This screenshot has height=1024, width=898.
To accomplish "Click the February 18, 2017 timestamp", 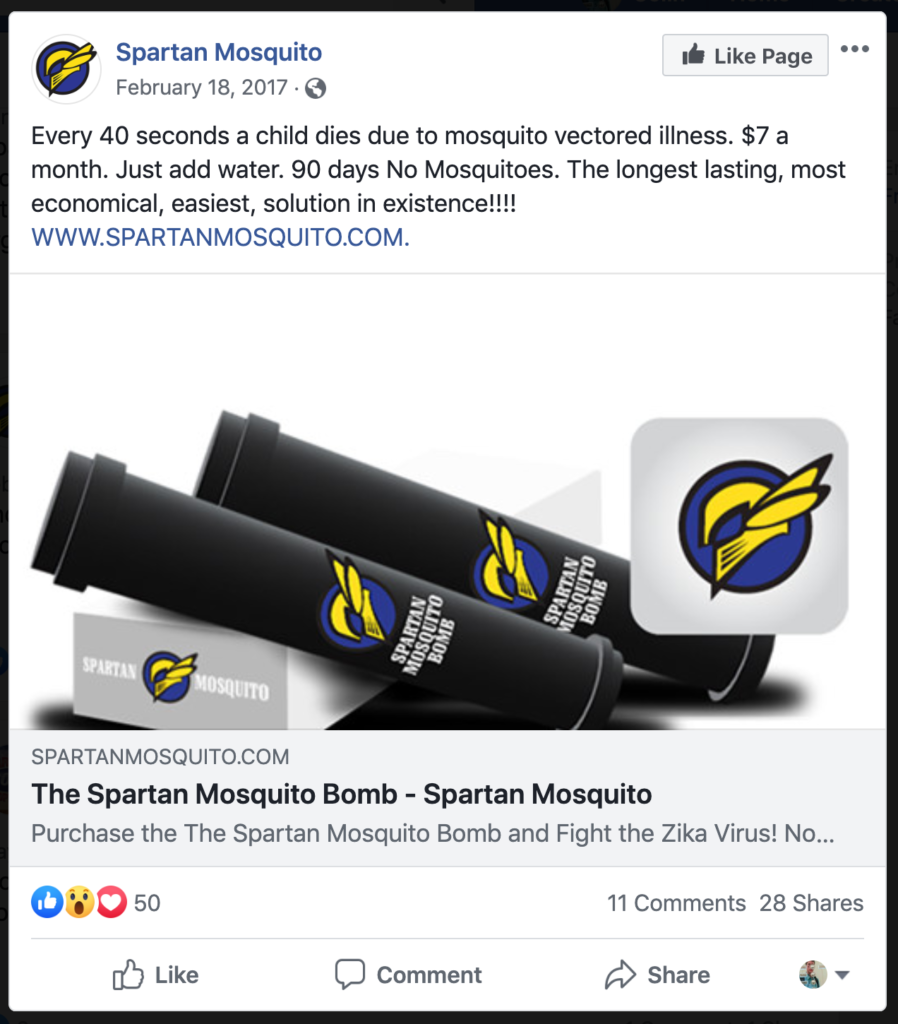I will [x=202, y=88].
